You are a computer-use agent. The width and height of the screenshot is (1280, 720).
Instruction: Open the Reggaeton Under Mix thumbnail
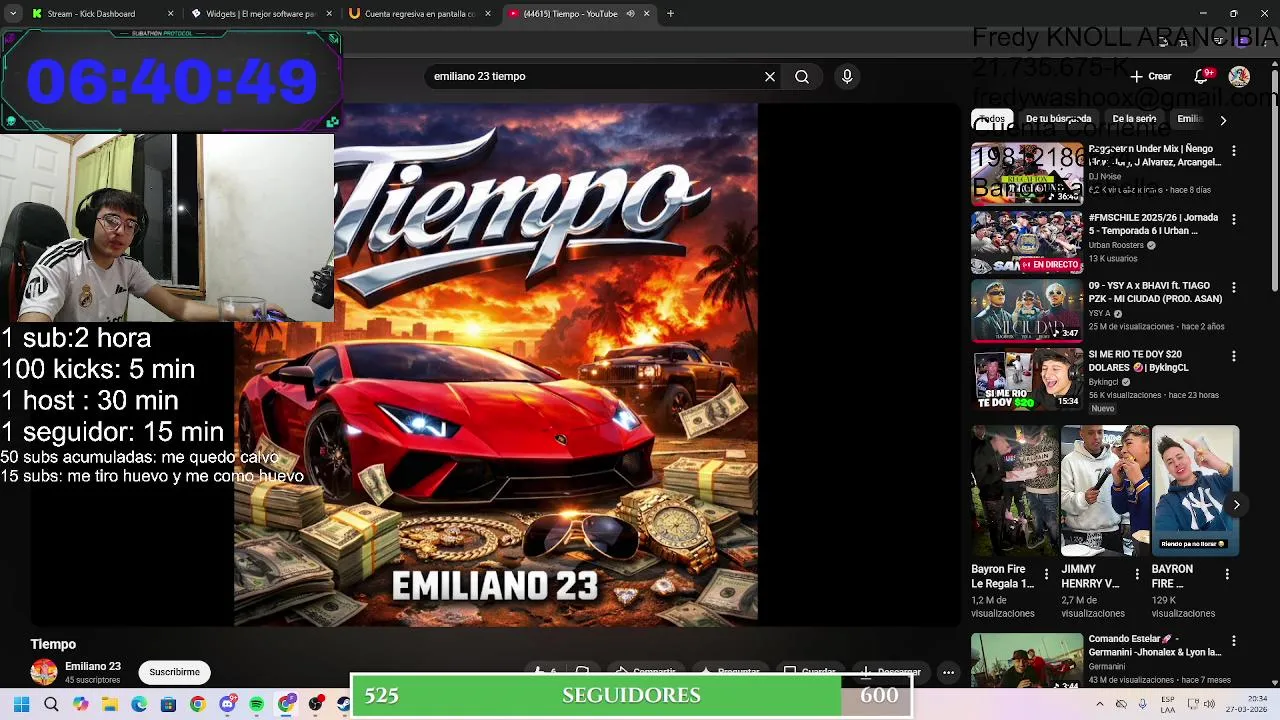(1027, 174)
